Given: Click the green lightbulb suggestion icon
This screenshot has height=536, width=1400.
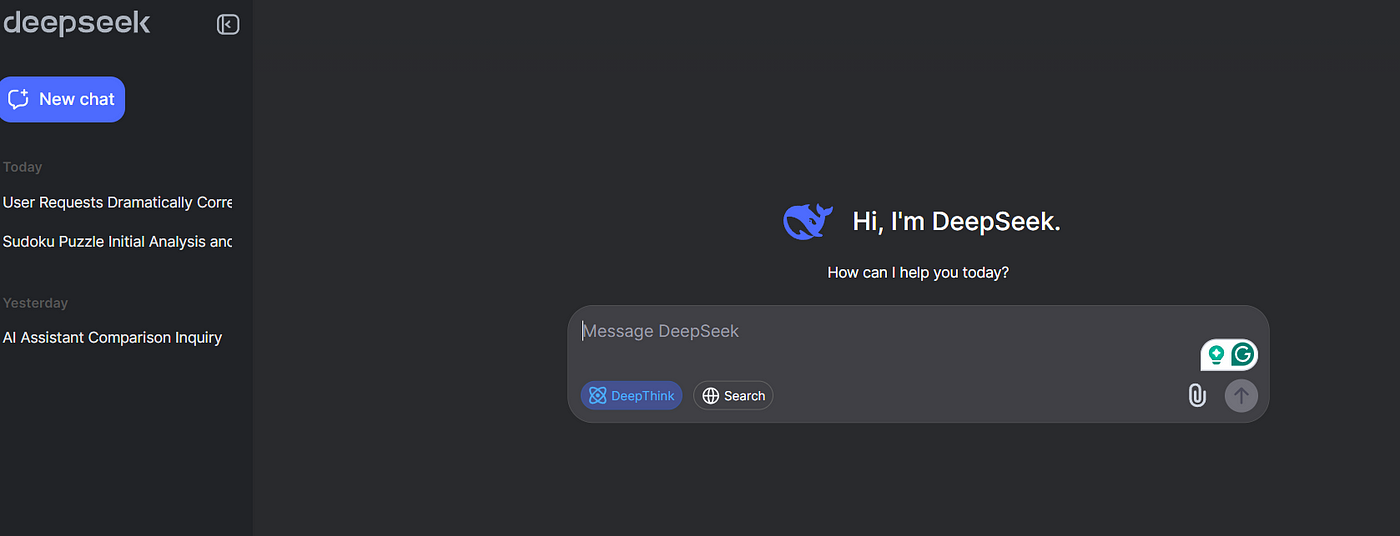Looking at the screenshot, I should coord(1216,354).
